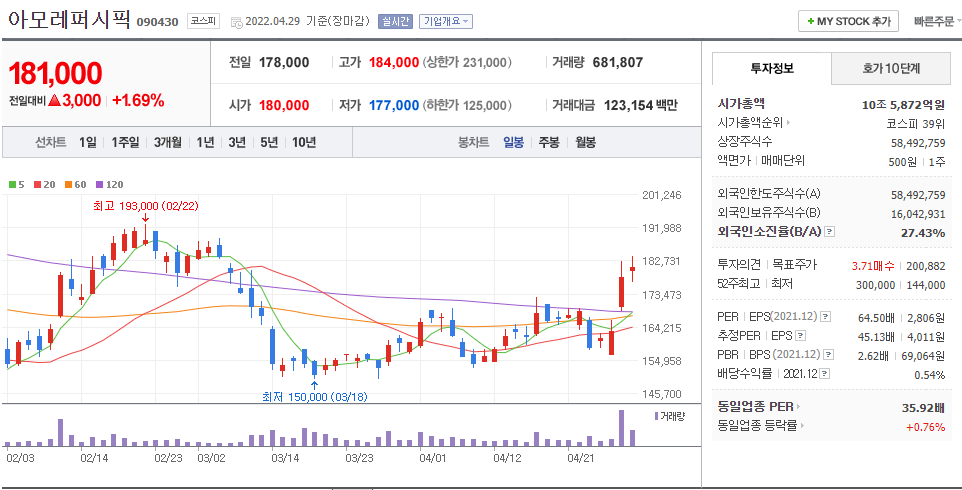Click the arrow icon after 시가총액순위
This screenshot has width=962, height=490.
788,123
